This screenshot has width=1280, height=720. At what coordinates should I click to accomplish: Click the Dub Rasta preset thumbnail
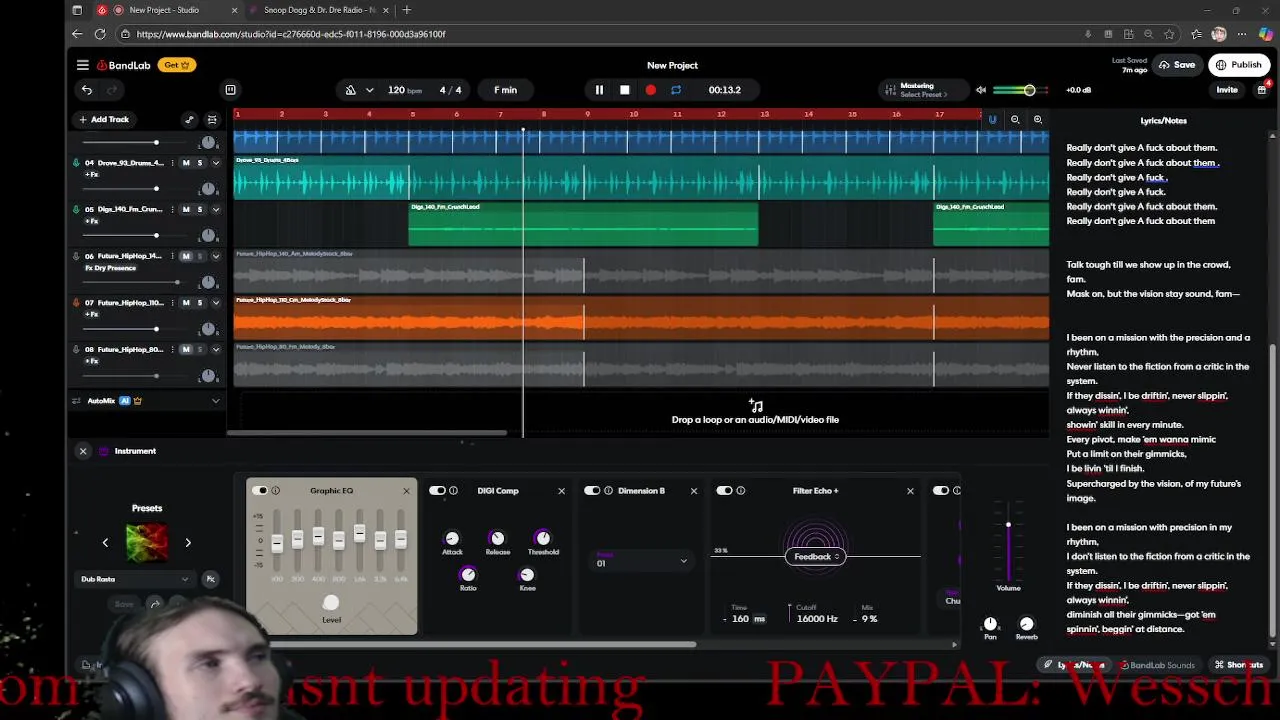[x=147, y=543]
